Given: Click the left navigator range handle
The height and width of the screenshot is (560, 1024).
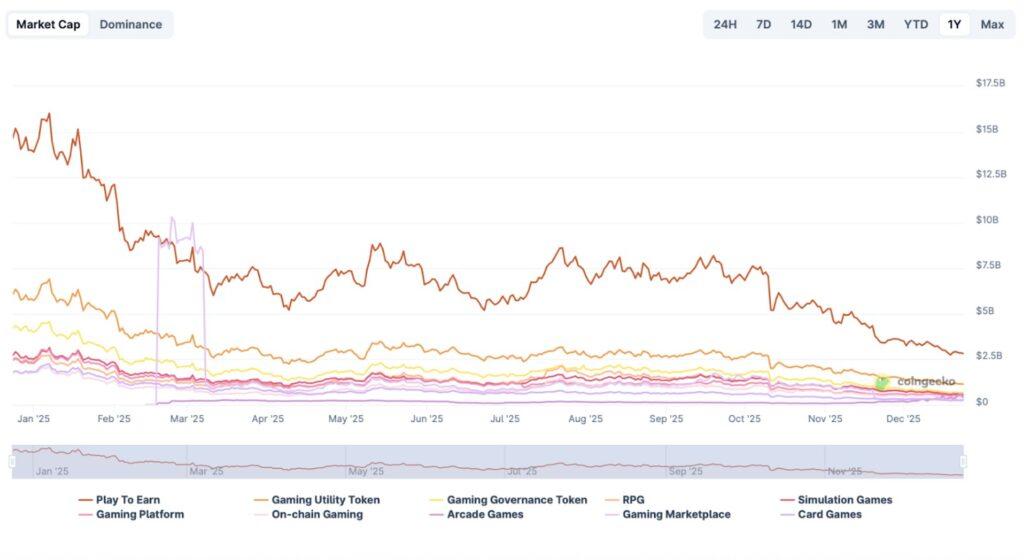Looking at the screenshot, I should click(x=13, y=461).
